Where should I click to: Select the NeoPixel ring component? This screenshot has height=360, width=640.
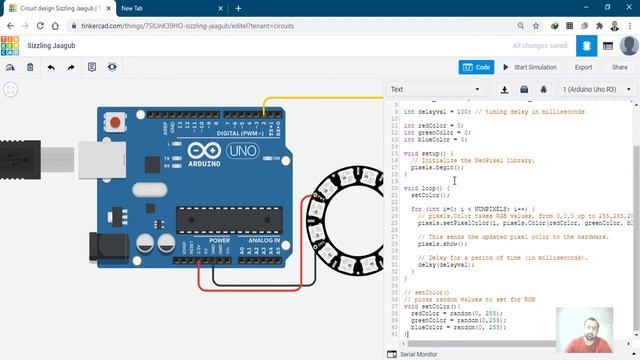click(345, 220)
